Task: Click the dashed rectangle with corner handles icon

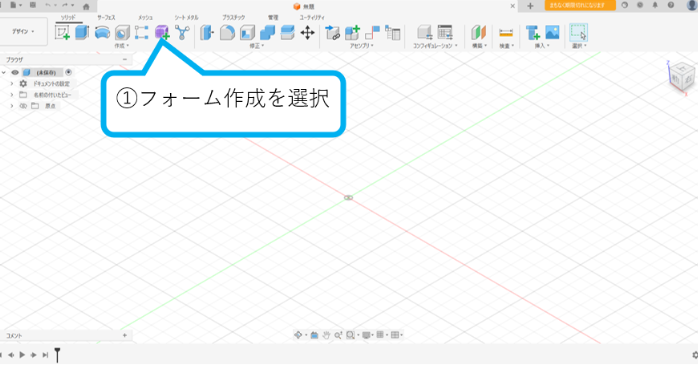Action: 142,32
